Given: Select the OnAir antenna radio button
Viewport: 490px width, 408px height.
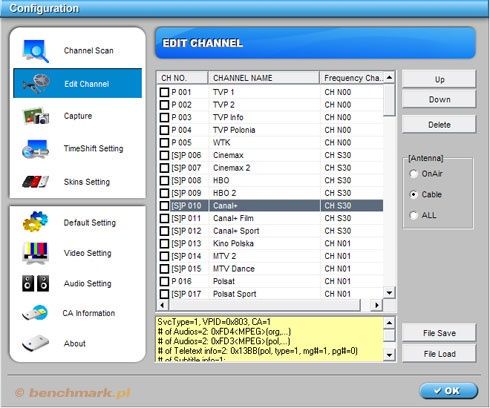Looking at the screenshot, I should [414, 174].
